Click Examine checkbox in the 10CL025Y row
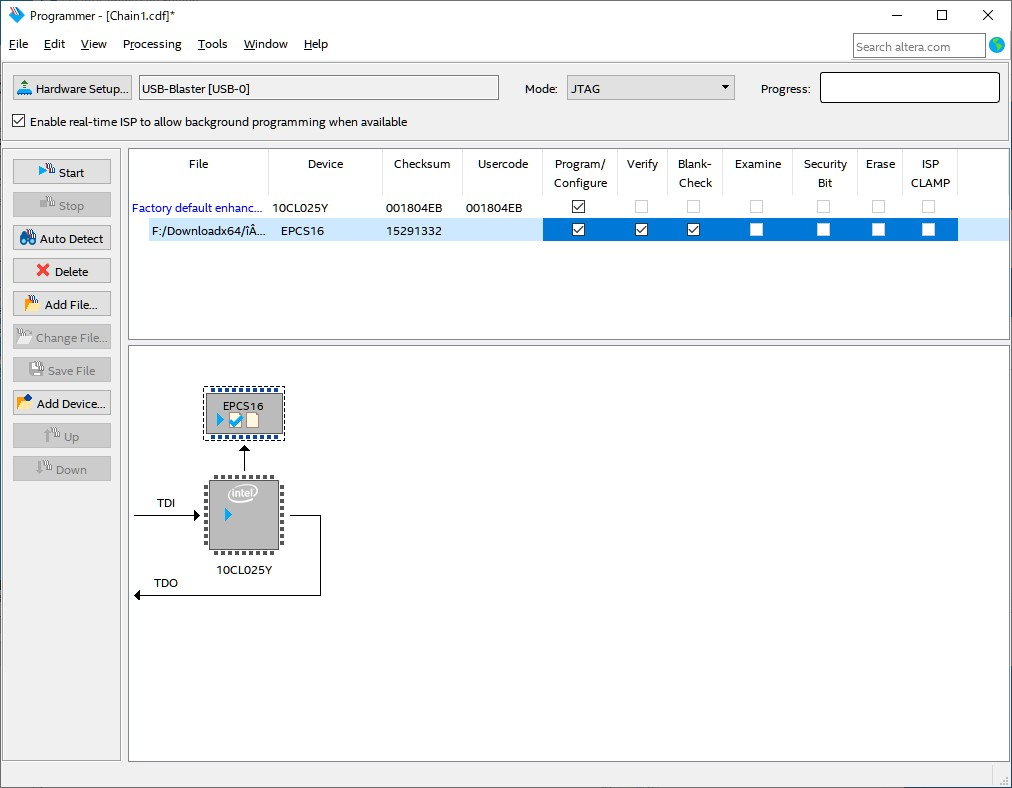 756,207
